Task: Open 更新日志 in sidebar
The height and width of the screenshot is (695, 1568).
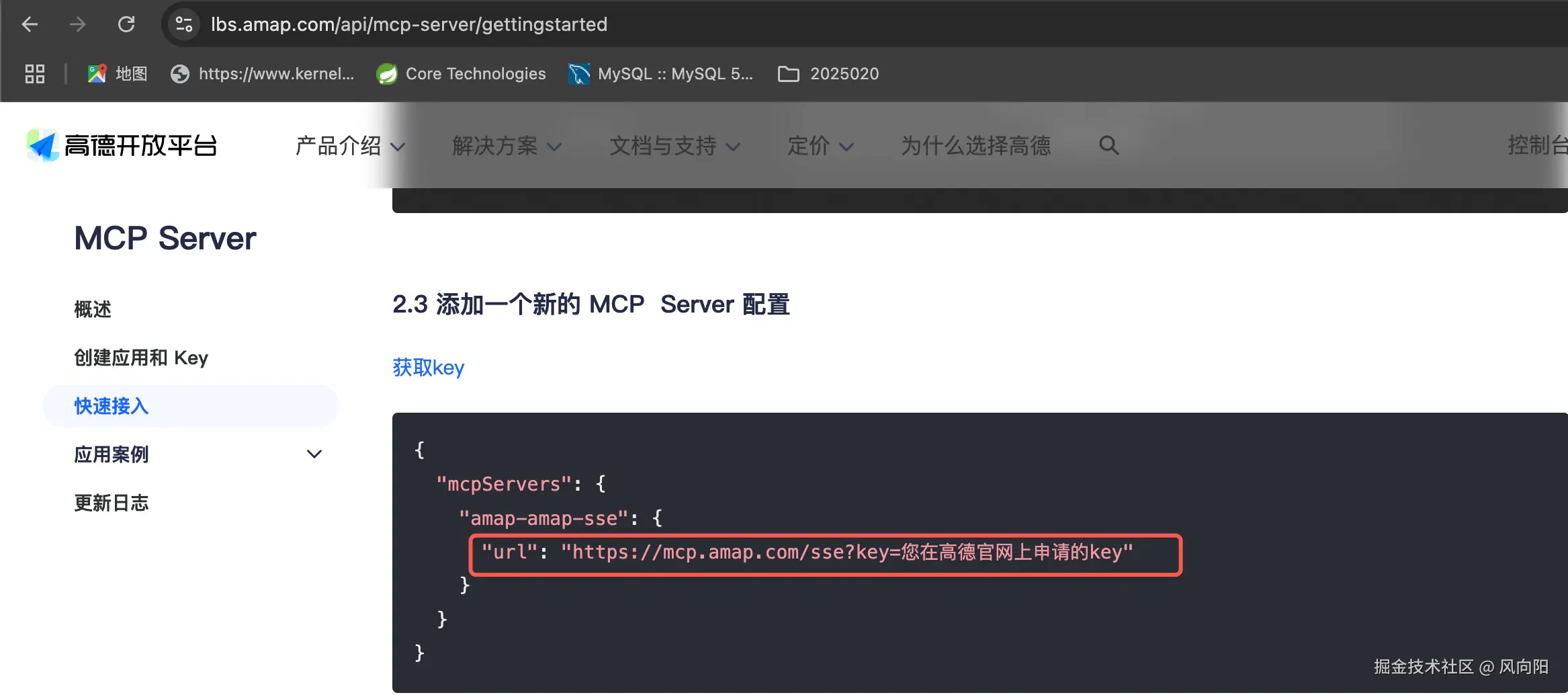Action: (x=112, y=503)
